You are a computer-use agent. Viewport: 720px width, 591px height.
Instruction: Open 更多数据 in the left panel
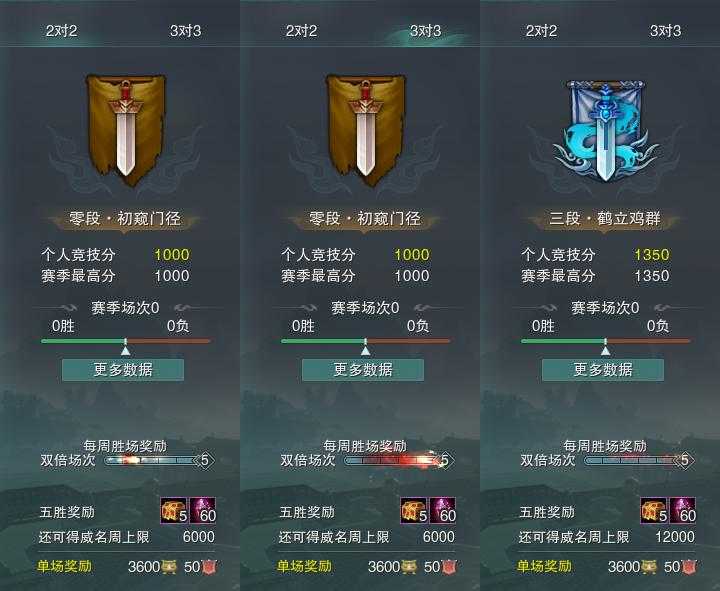click(x=123, y=370)
